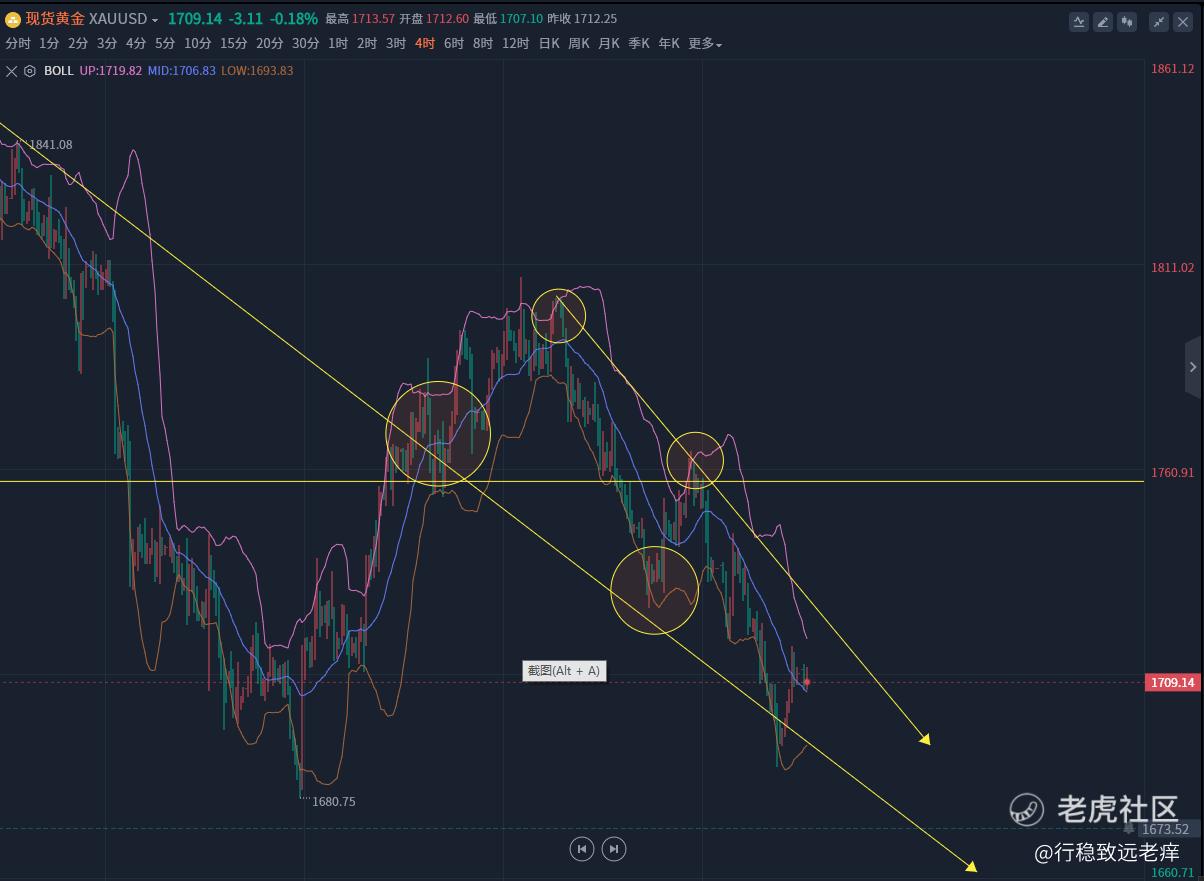Switch to 12时 timeframe

515,44
